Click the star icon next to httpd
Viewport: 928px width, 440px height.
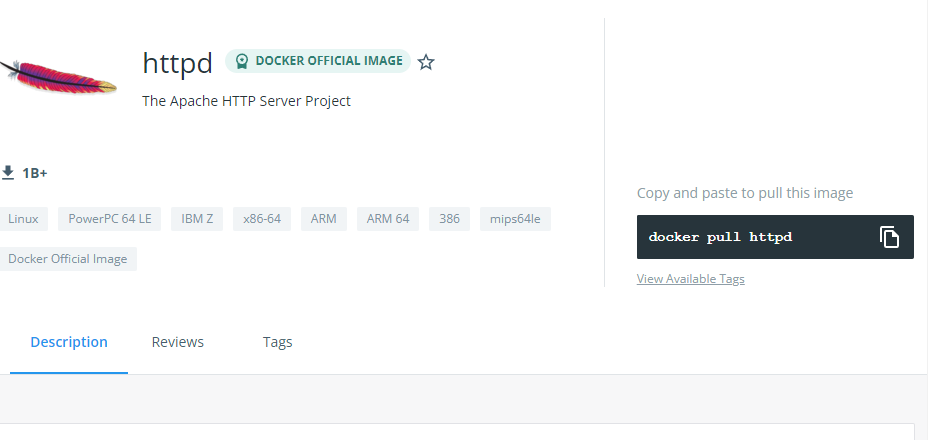(x=426, y=62)
